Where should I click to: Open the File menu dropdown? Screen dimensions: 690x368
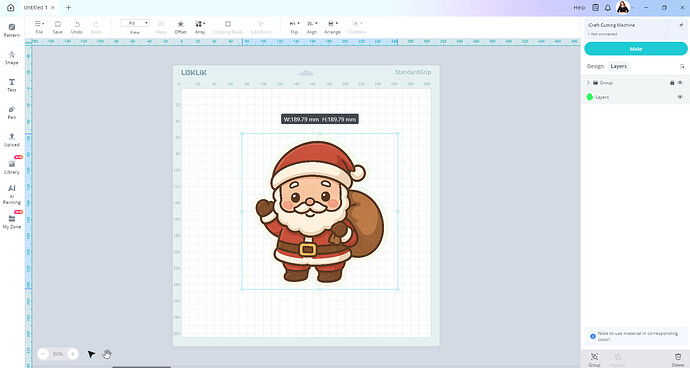tap(39, 27)
